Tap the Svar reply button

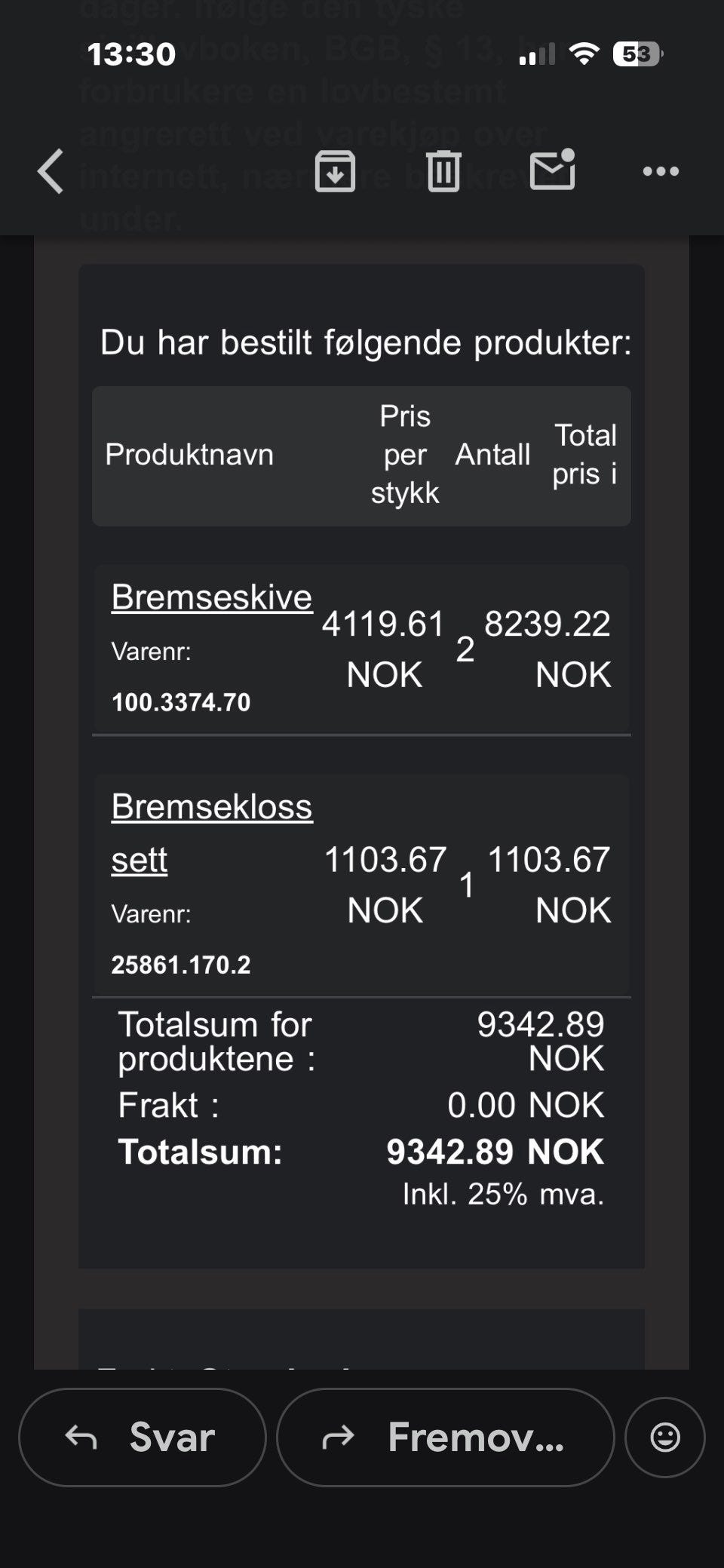click(x=143, y=1437)
